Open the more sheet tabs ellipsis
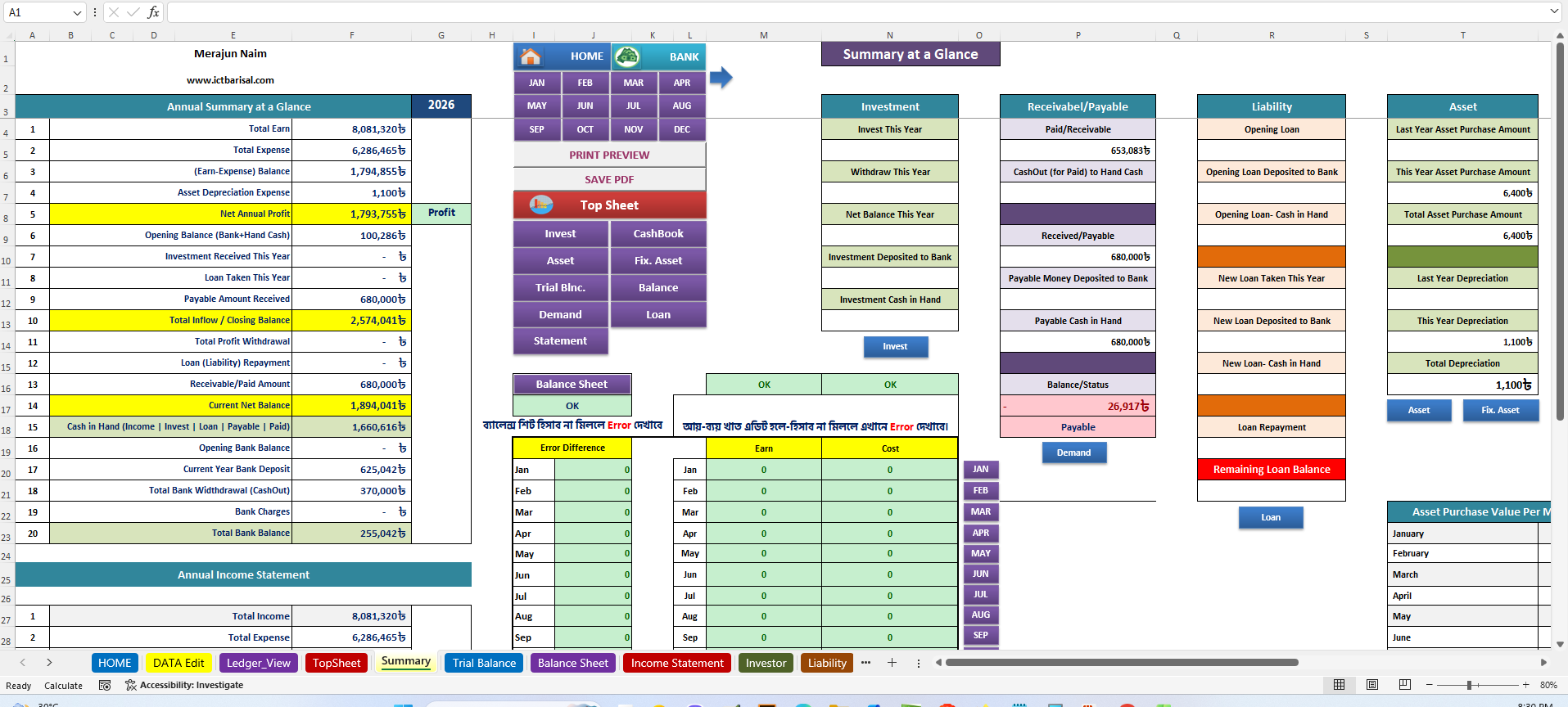This screenshot has height=707, width=1568. [x=866, y=663]
